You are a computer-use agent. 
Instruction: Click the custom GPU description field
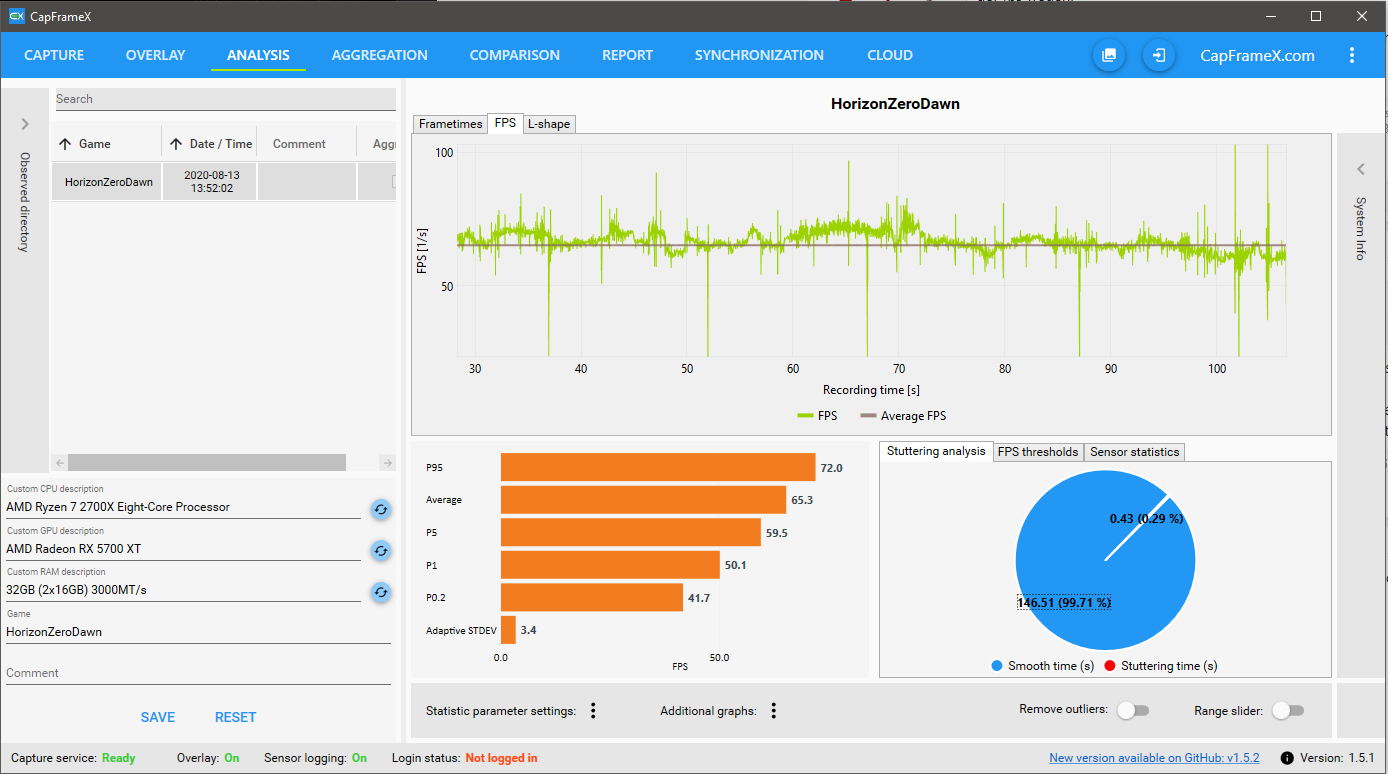click(x=183, y=549)
